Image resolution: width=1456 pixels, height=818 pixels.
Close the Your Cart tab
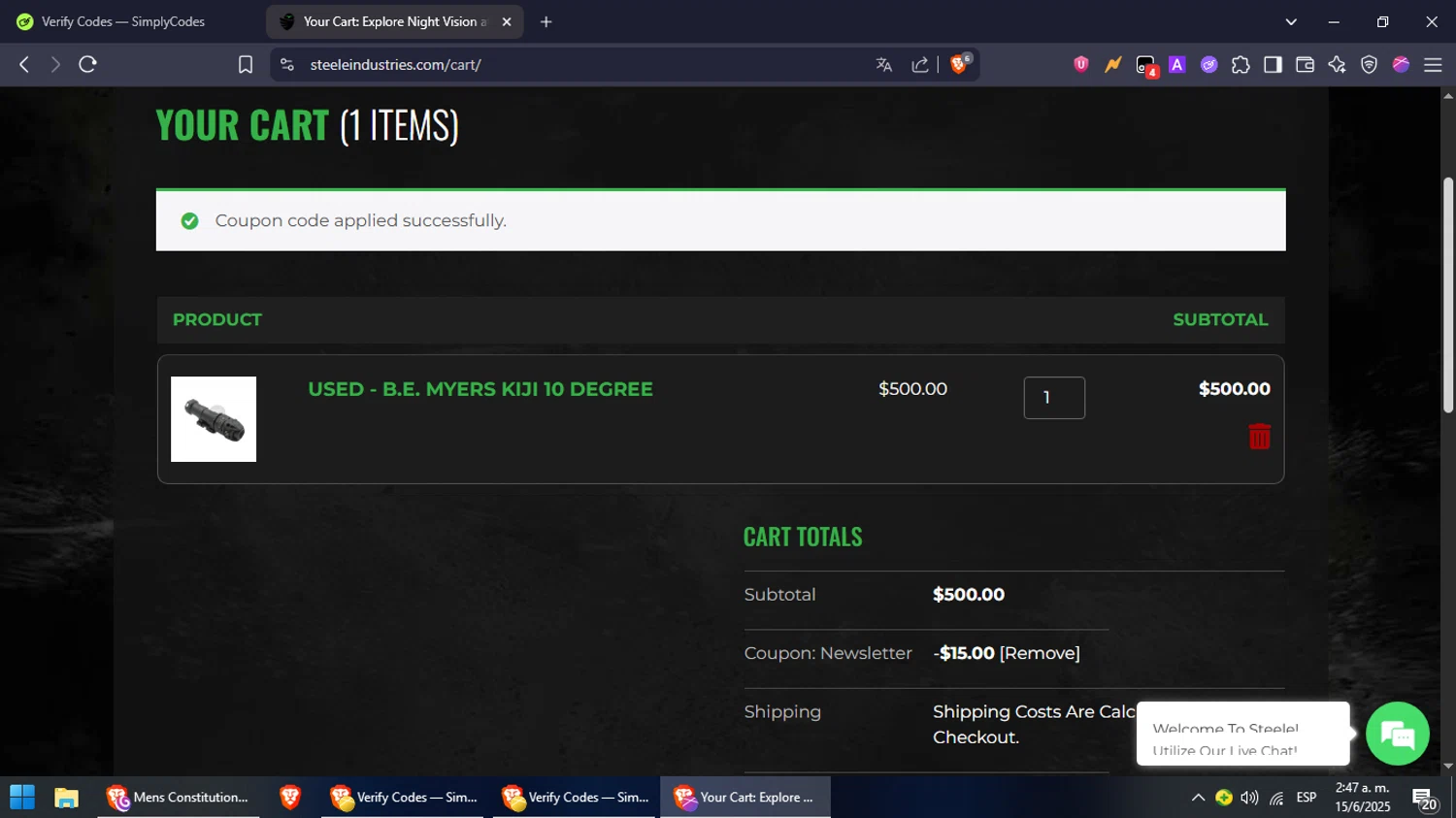coord(506,21)
